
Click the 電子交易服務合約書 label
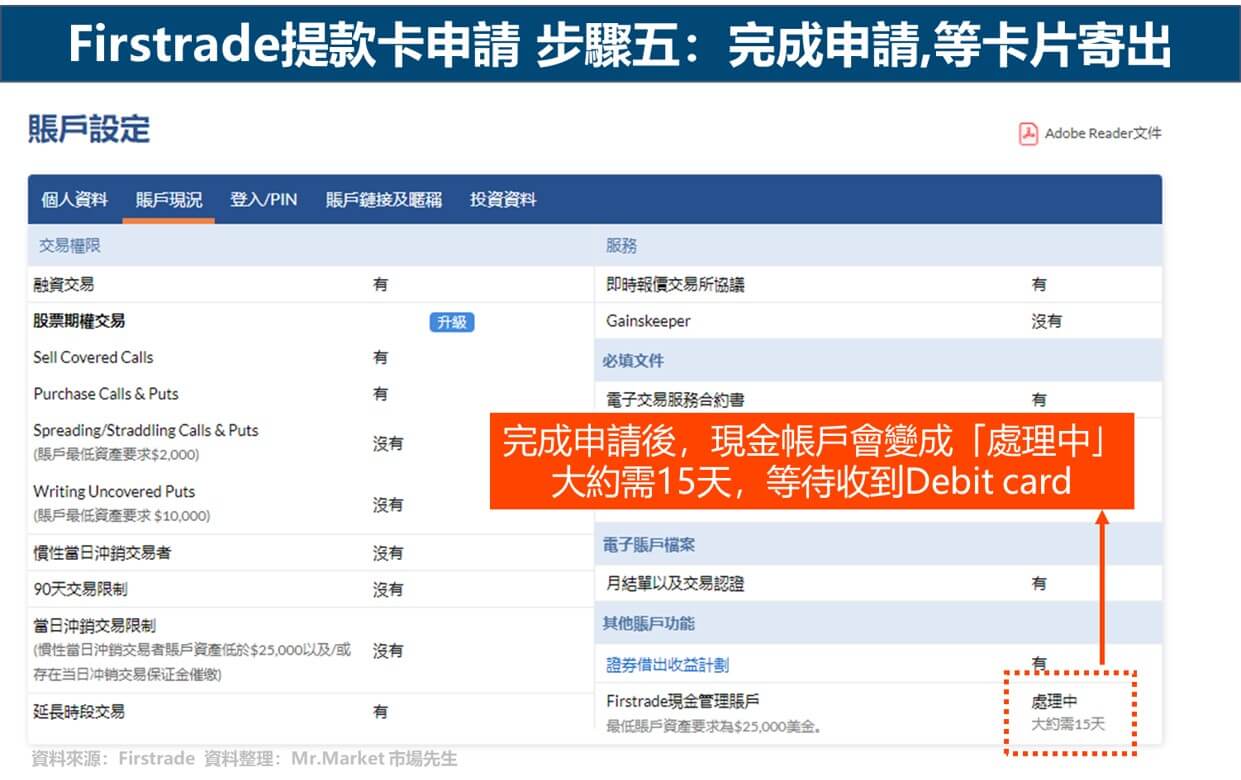pyautogui.click(x=675, y=400)
